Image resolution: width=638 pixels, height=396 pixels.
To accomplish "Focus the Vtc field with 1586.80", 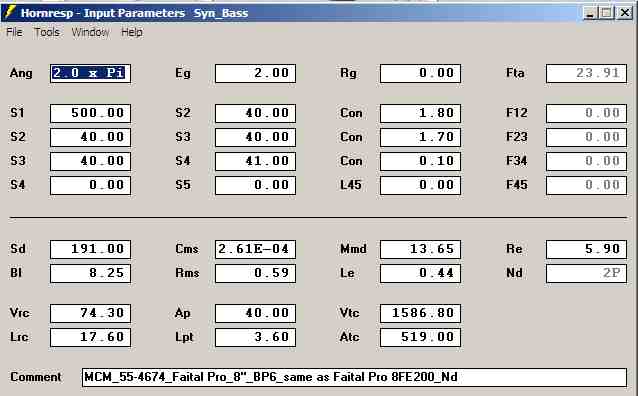I will pos(420,313).
